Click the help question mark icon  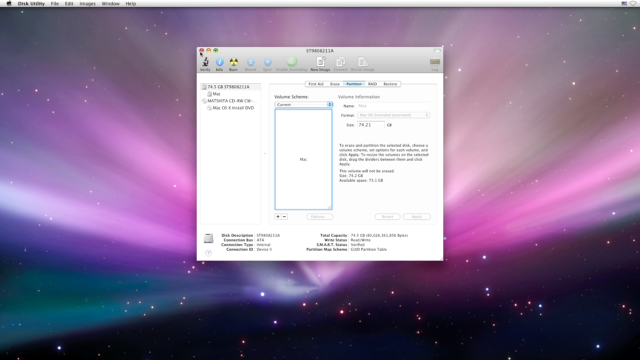(x=209, y=253)
